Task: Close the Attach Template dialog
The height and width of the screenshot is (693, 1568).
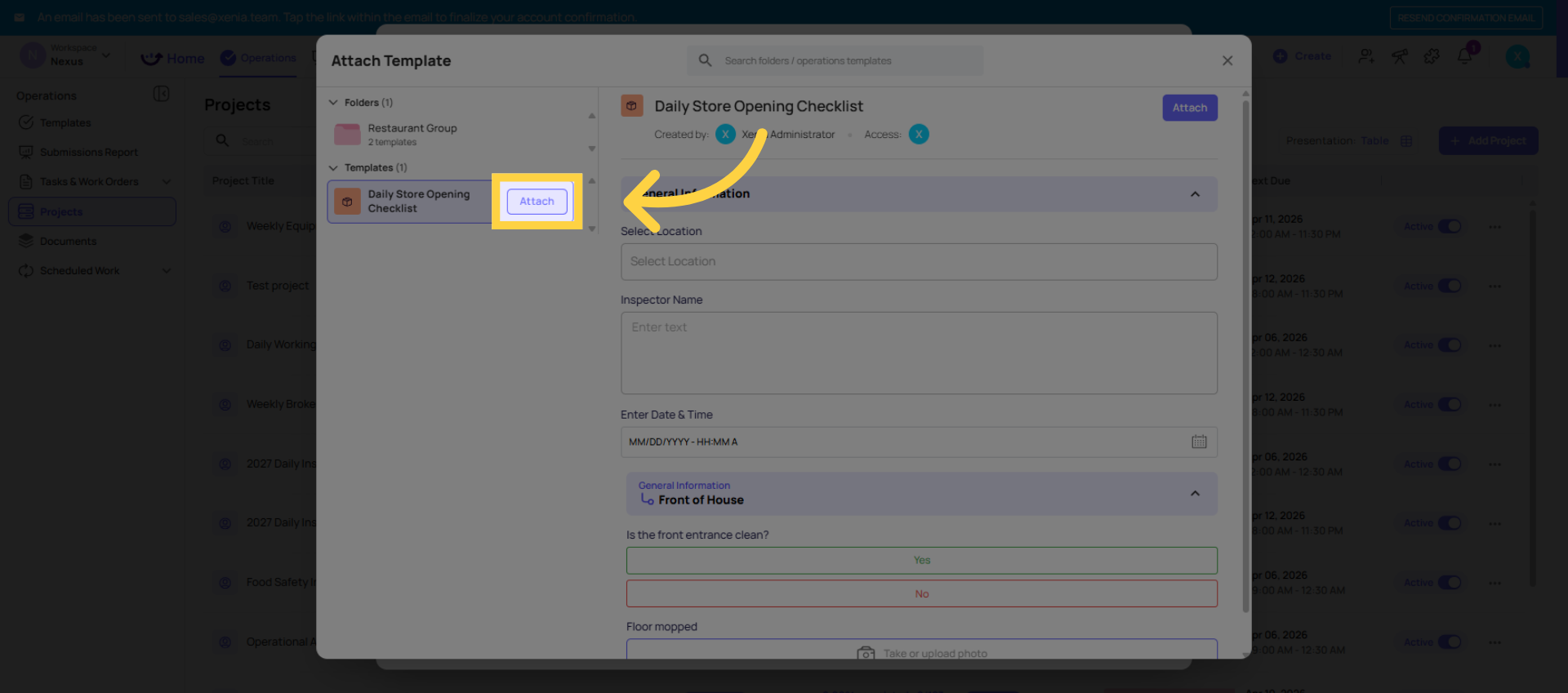Action: pos(1227,60)
